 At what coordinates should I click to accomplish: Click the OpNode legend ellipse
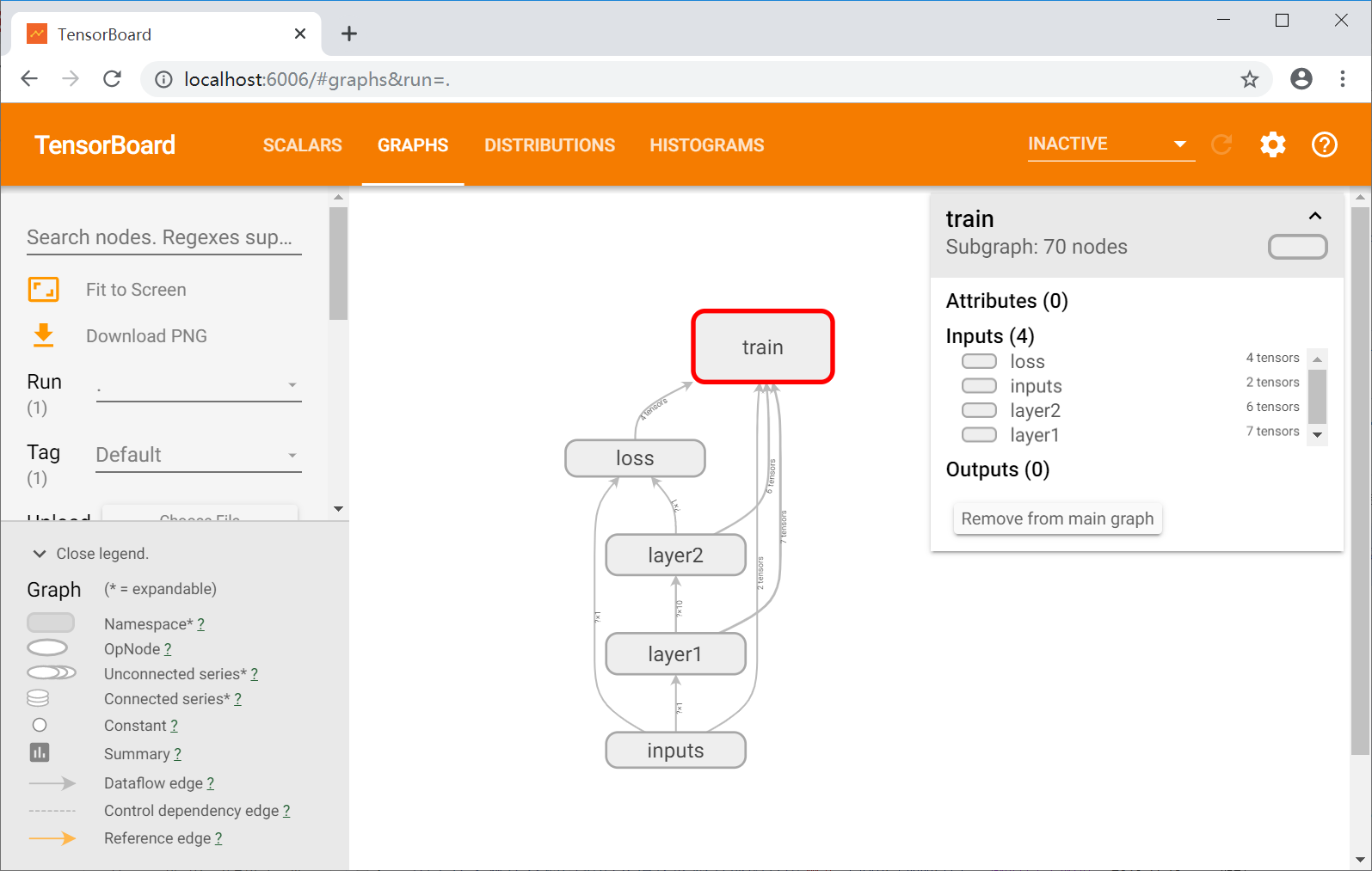tap(47, 647)
